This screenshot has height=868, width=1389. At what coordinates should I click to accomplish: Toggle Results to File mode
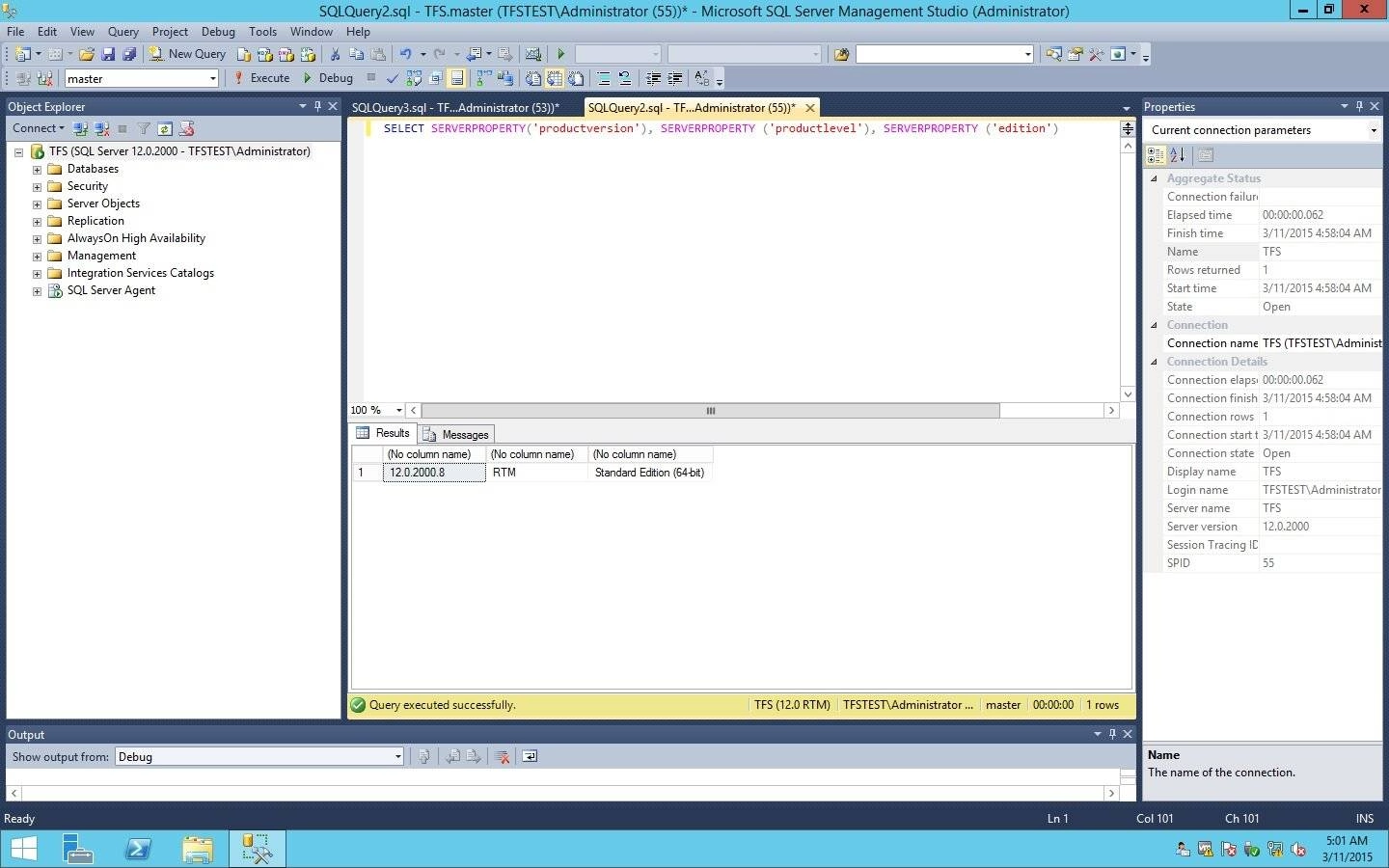pos(576,78)
